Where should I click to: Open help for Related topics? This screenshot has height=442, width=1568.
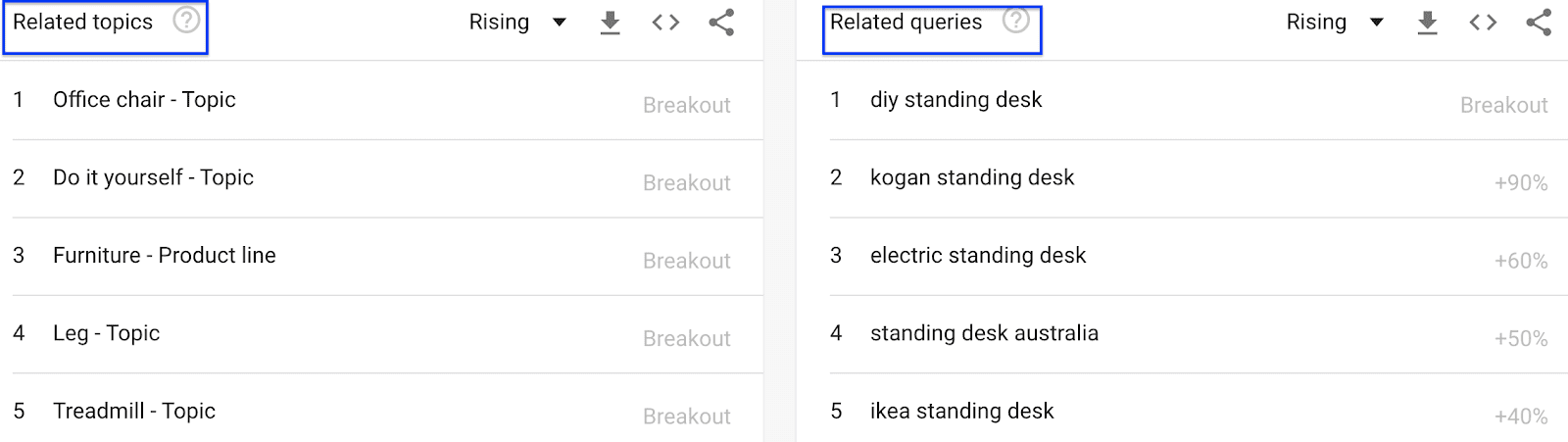[x=186, y=20]
